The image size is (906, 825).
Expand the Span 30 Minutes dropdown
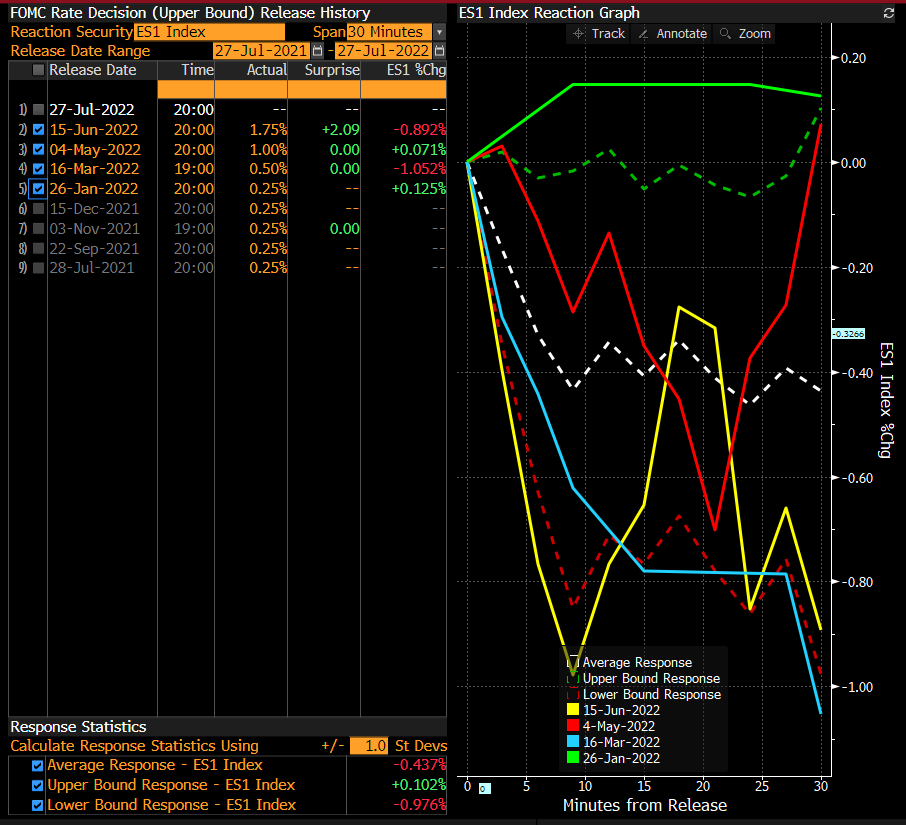(x=439, y=33)
